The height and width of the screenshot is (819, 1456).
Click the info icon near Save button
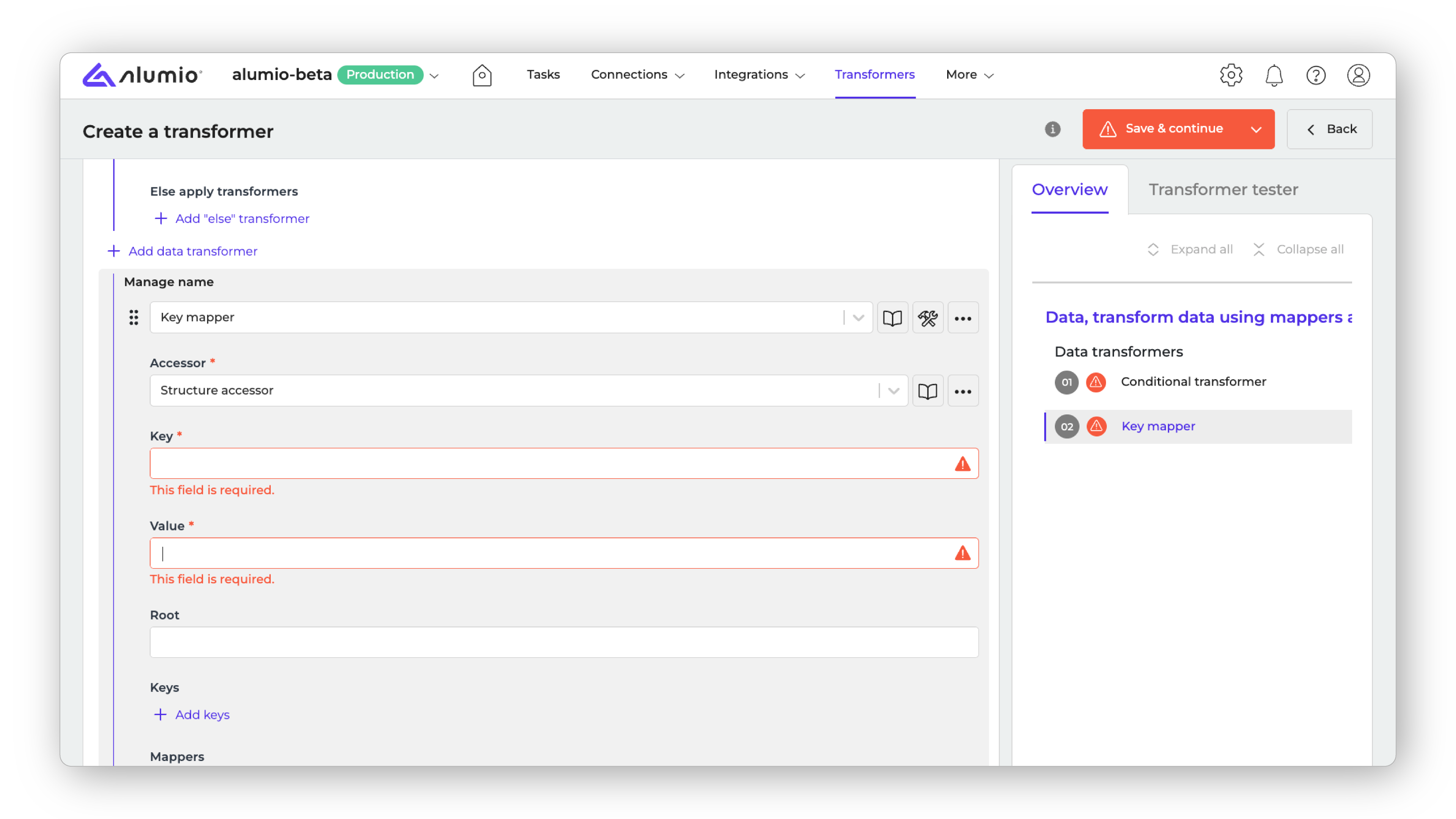[1053, 129]
